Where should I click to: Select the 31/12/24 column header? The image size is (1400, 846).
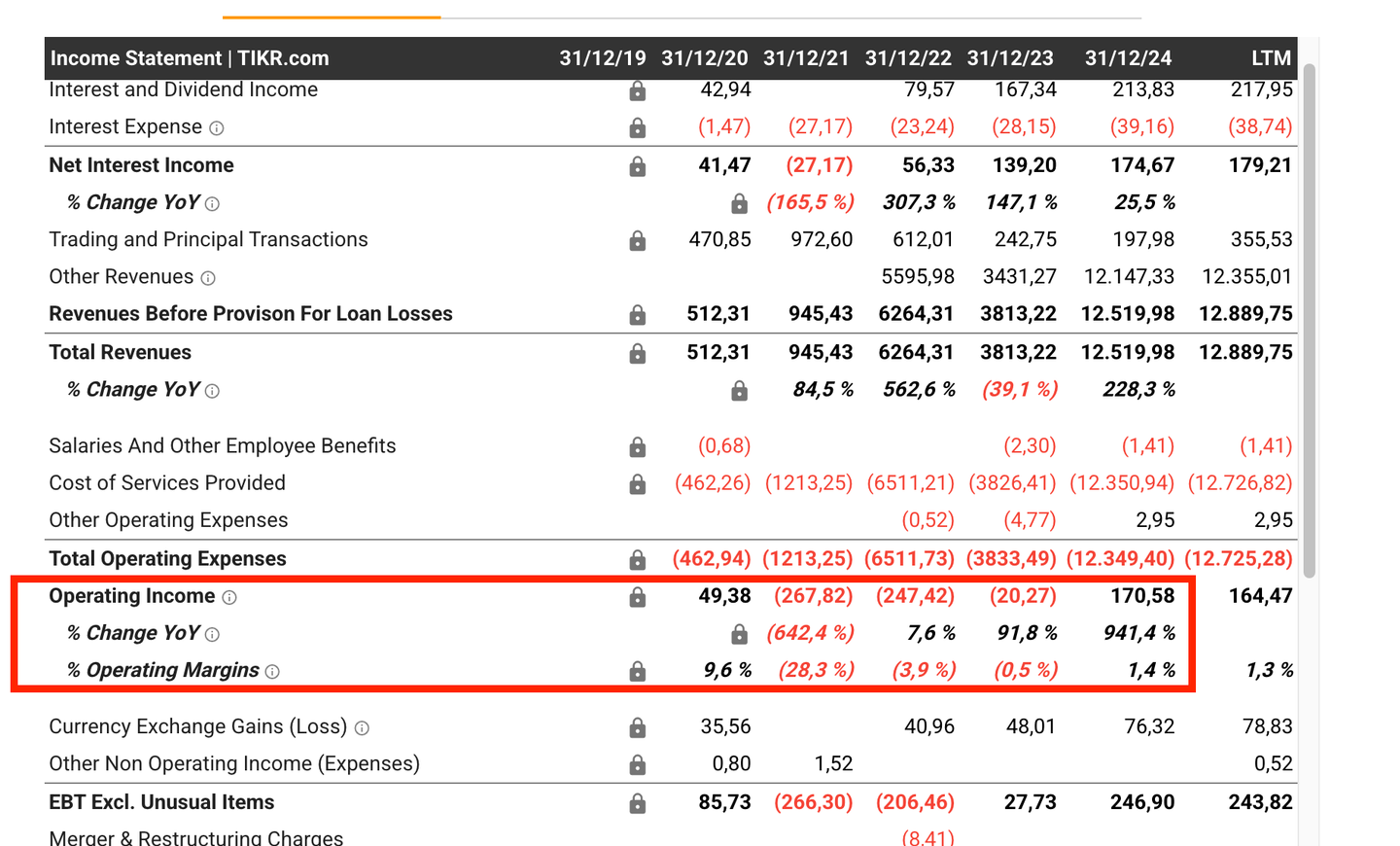pyautogui.click(x=1128, y=58)
